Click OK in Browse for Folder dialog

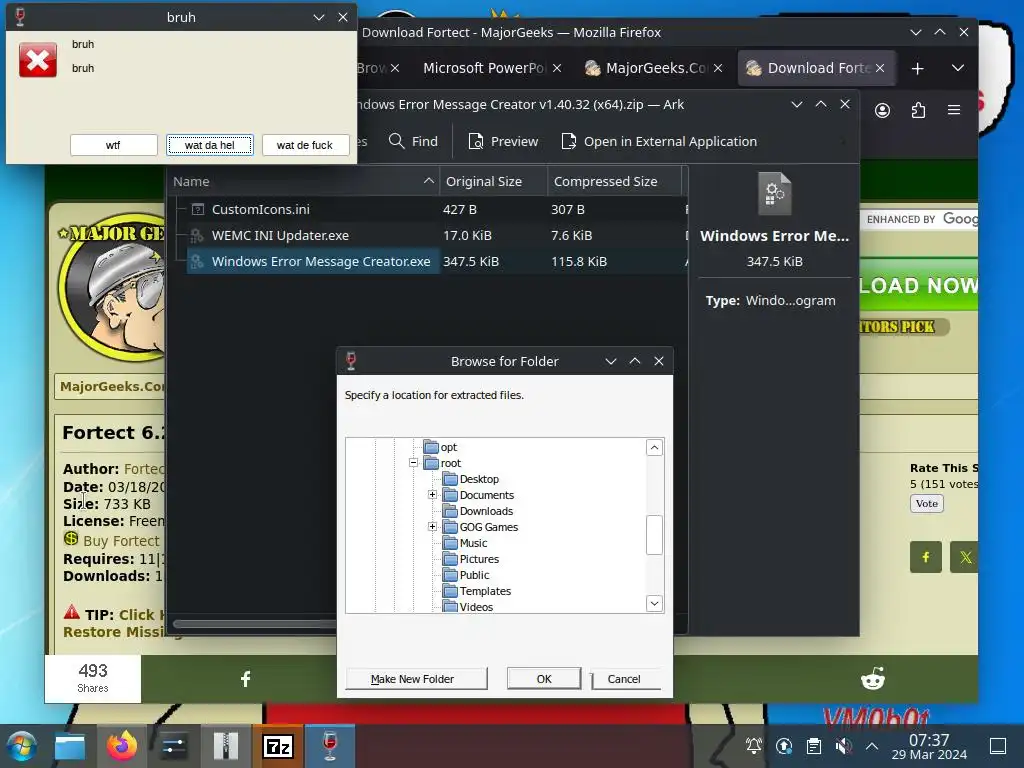pos(544,679)
